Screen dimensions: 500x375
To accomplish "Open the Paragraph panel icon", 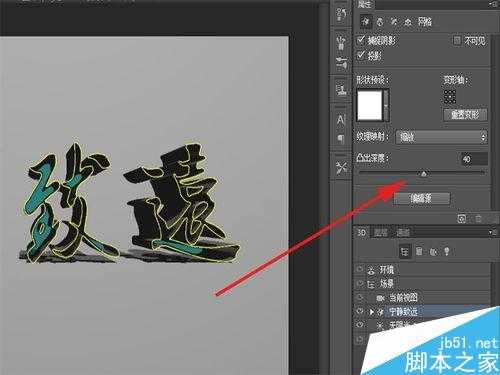I will [341, 138].
